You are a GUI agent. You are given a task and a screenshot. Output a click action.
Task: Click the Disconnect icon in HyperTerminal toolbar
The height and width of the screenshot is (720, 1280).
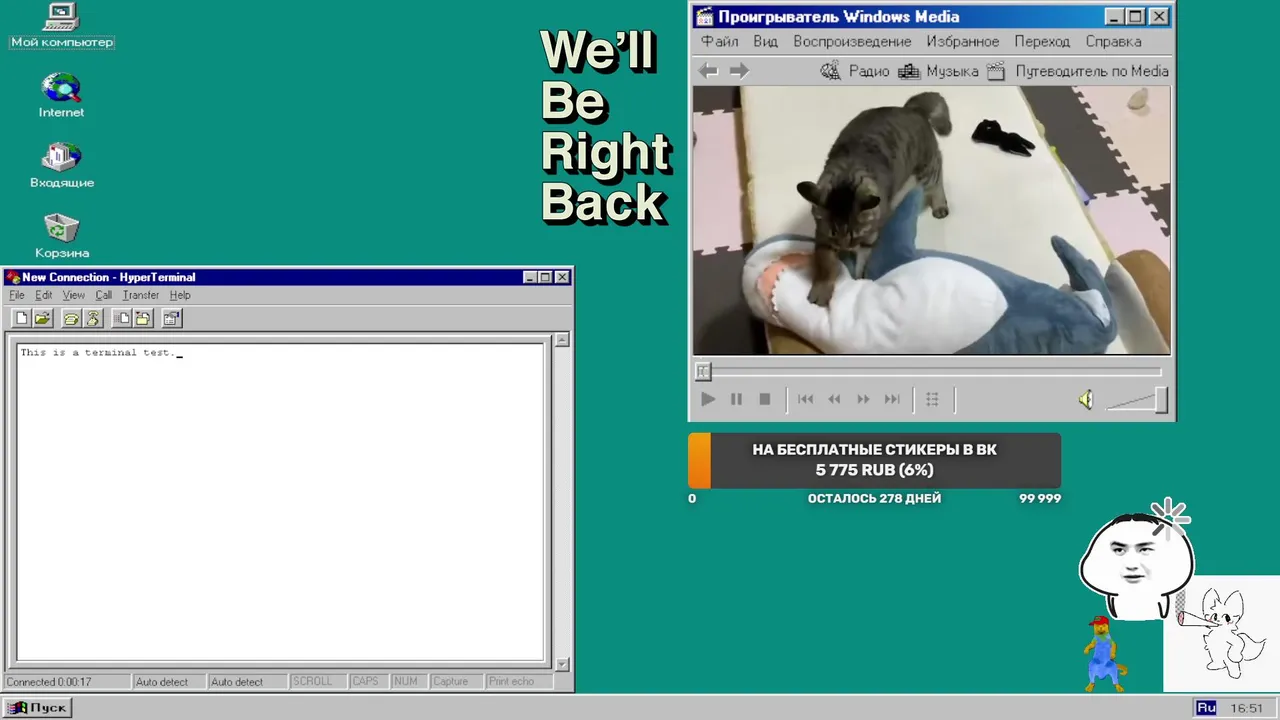tap(93, 318)
